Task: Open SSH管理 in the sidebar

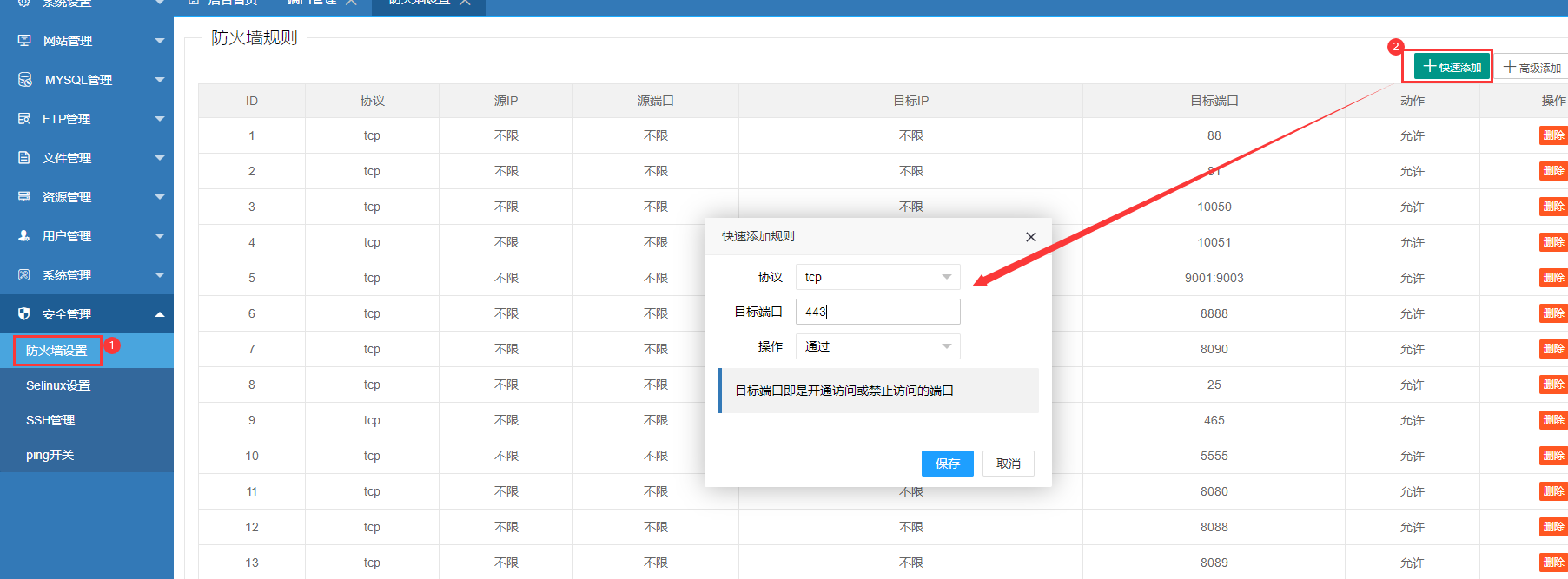Action: click(x=50, y=420)
